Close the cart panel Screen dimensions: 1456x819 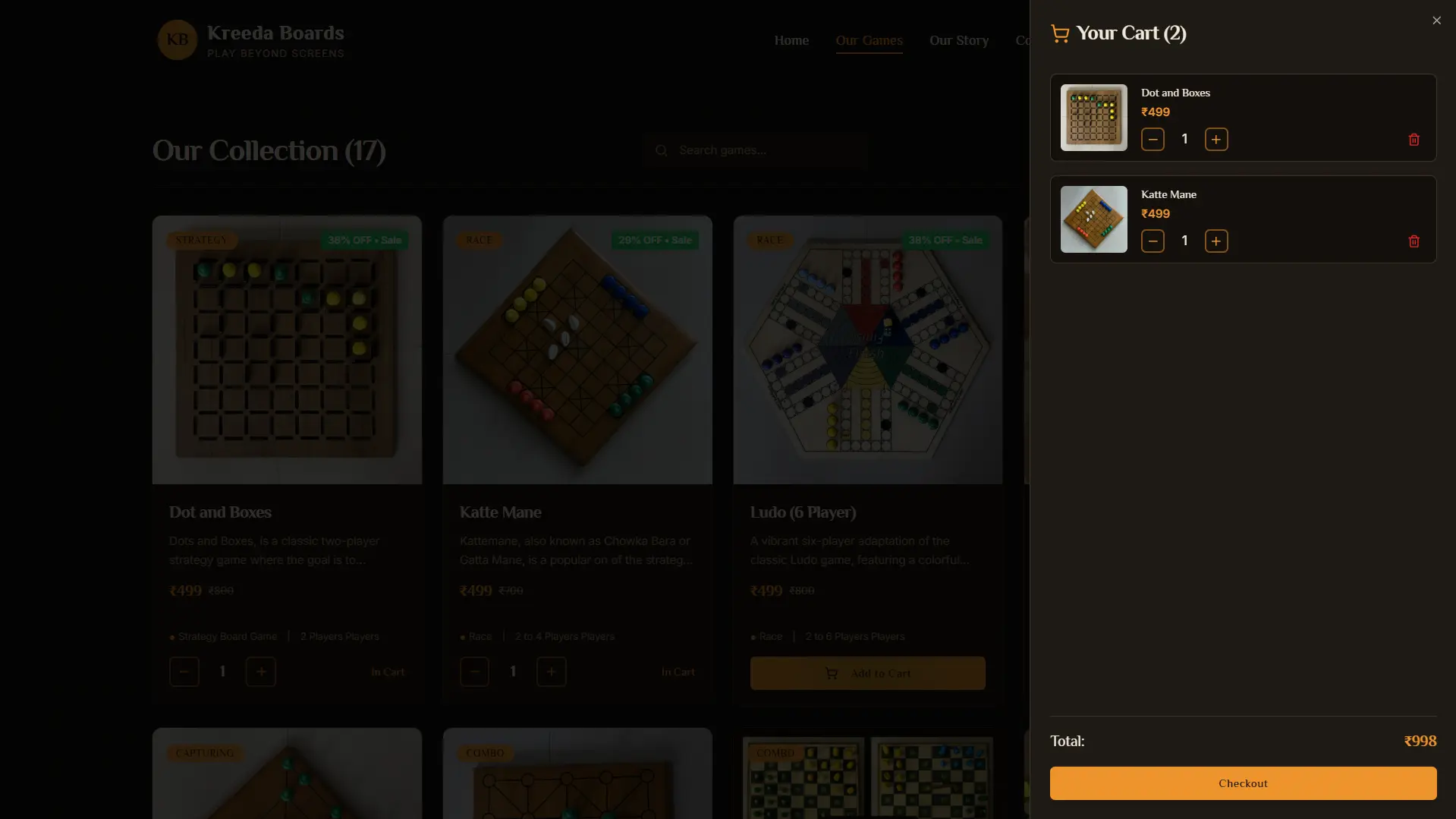click(1436, 20)
